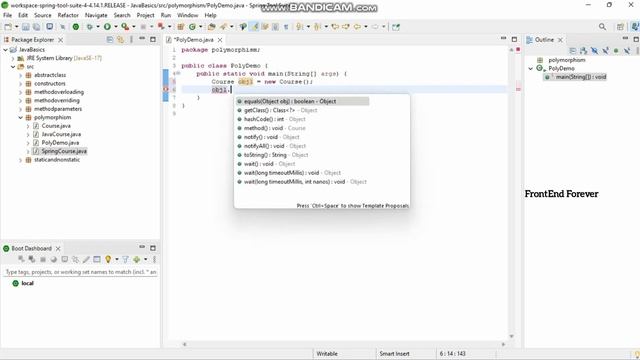This screenshot has height=360, width=640.
Task: Click the Save All icon in toolbar
Action: pos(36,27)
